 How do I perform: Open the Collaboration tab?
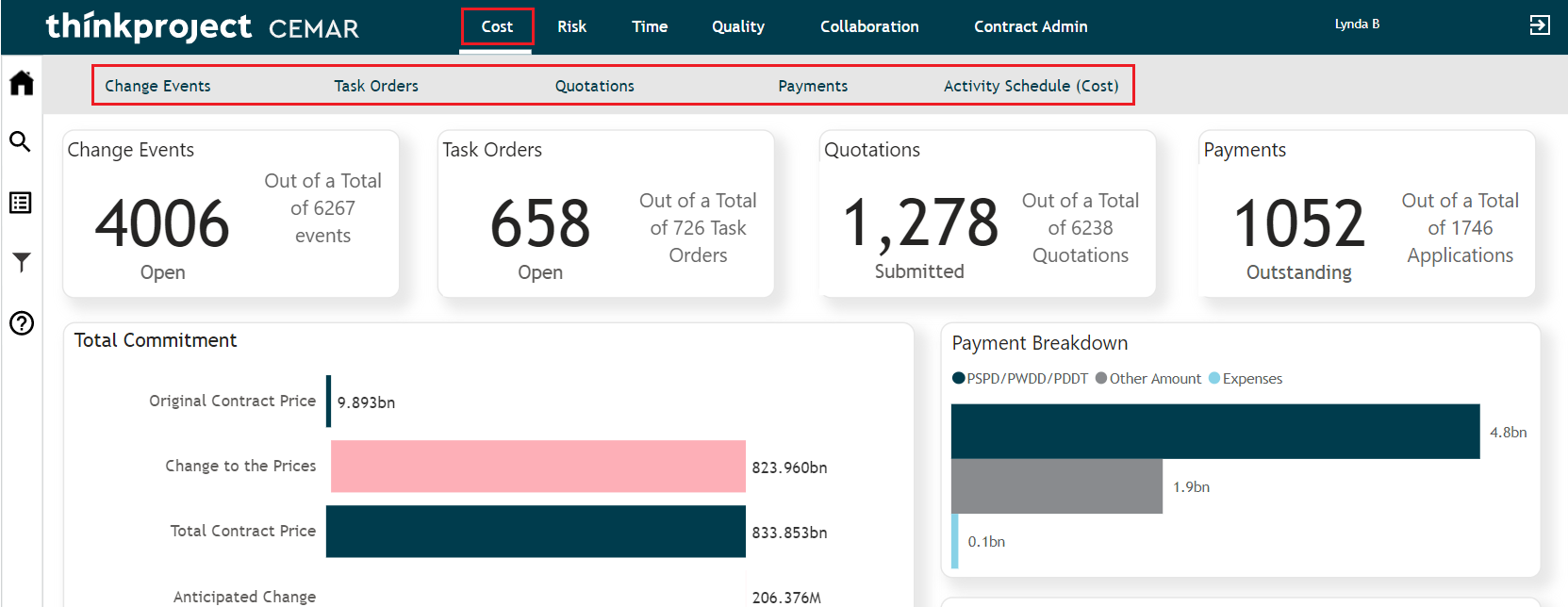pos(868,26)
